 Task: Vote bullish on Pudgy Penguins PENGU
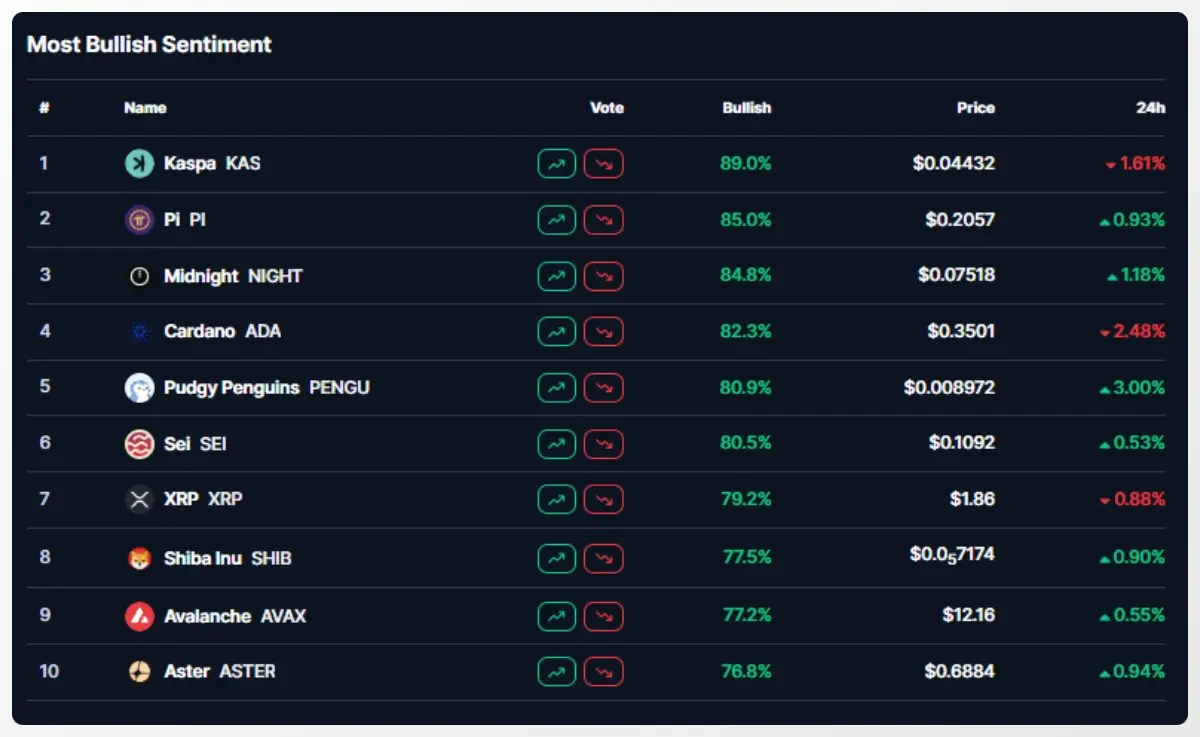point(557,387)
